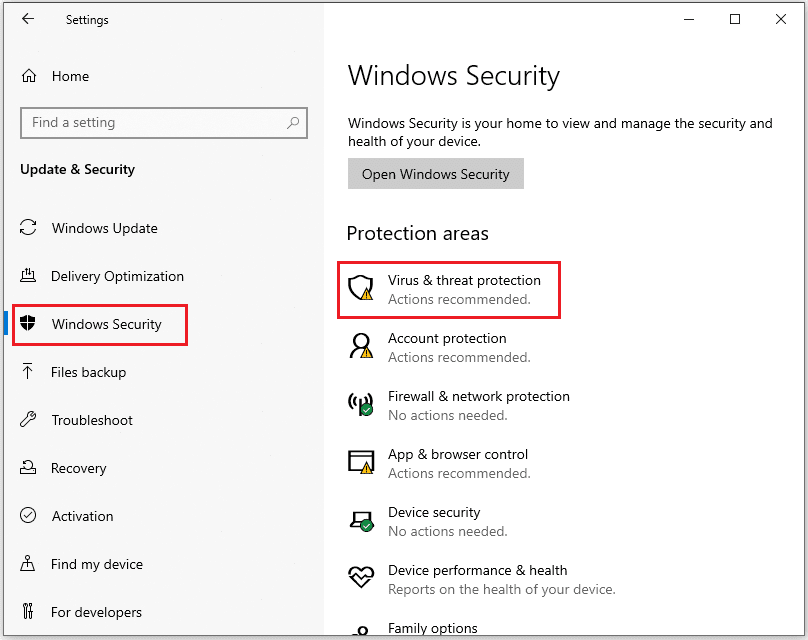Click the App & browser control icon
The height and width of the screenshot is (640, 808).
coord(361,463)
